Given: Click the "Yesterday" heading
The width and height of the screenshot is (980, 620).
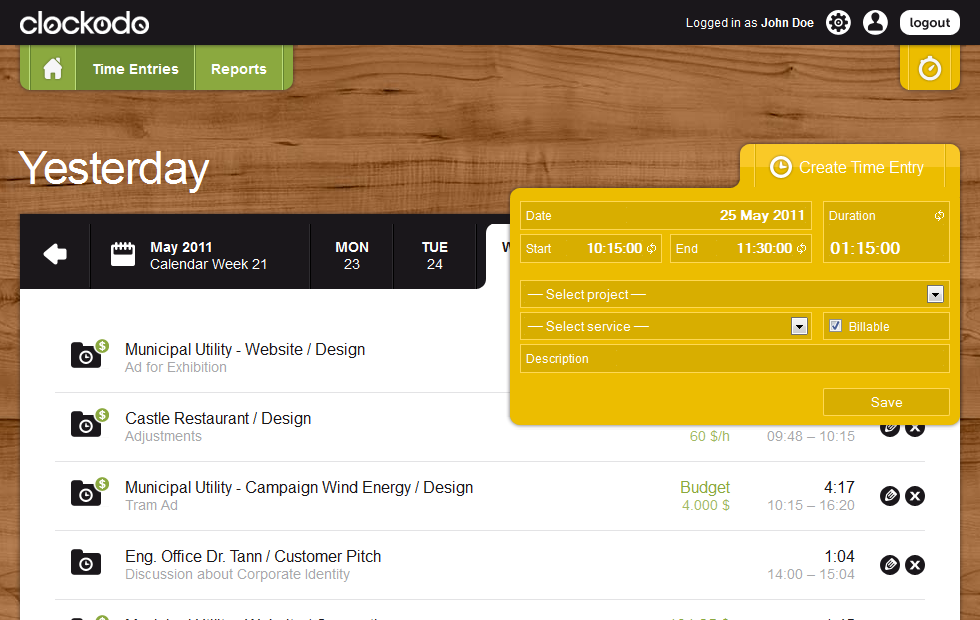Looking at the screenshot, I should pyautogui.click(x=114, y=169).
